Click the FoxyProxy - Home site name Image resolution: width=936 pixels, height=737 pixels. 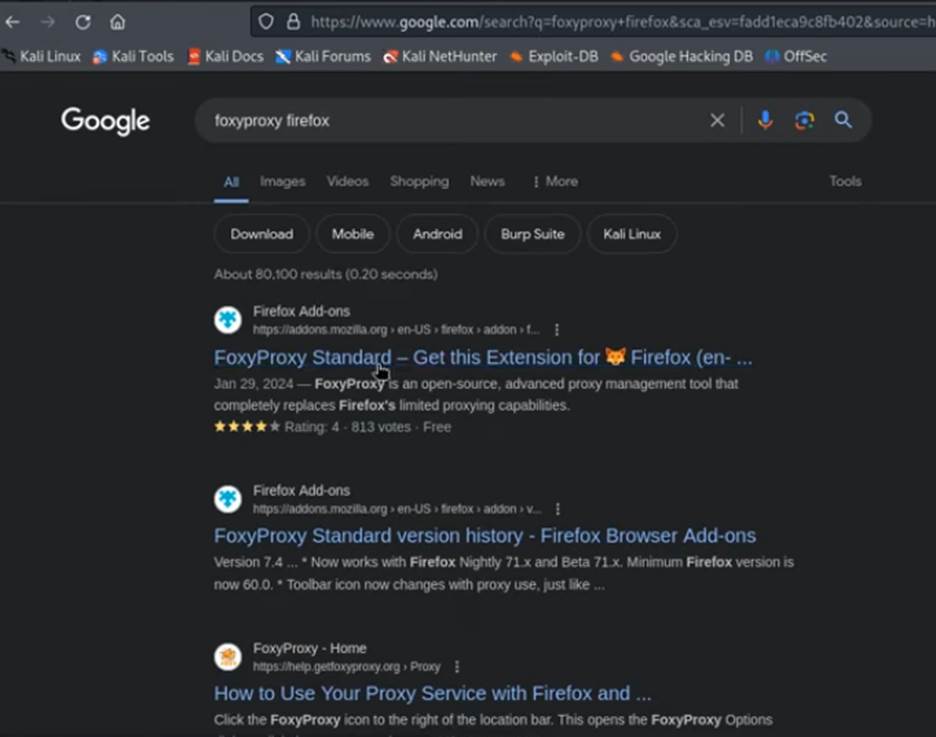click(x=310, y=648)
